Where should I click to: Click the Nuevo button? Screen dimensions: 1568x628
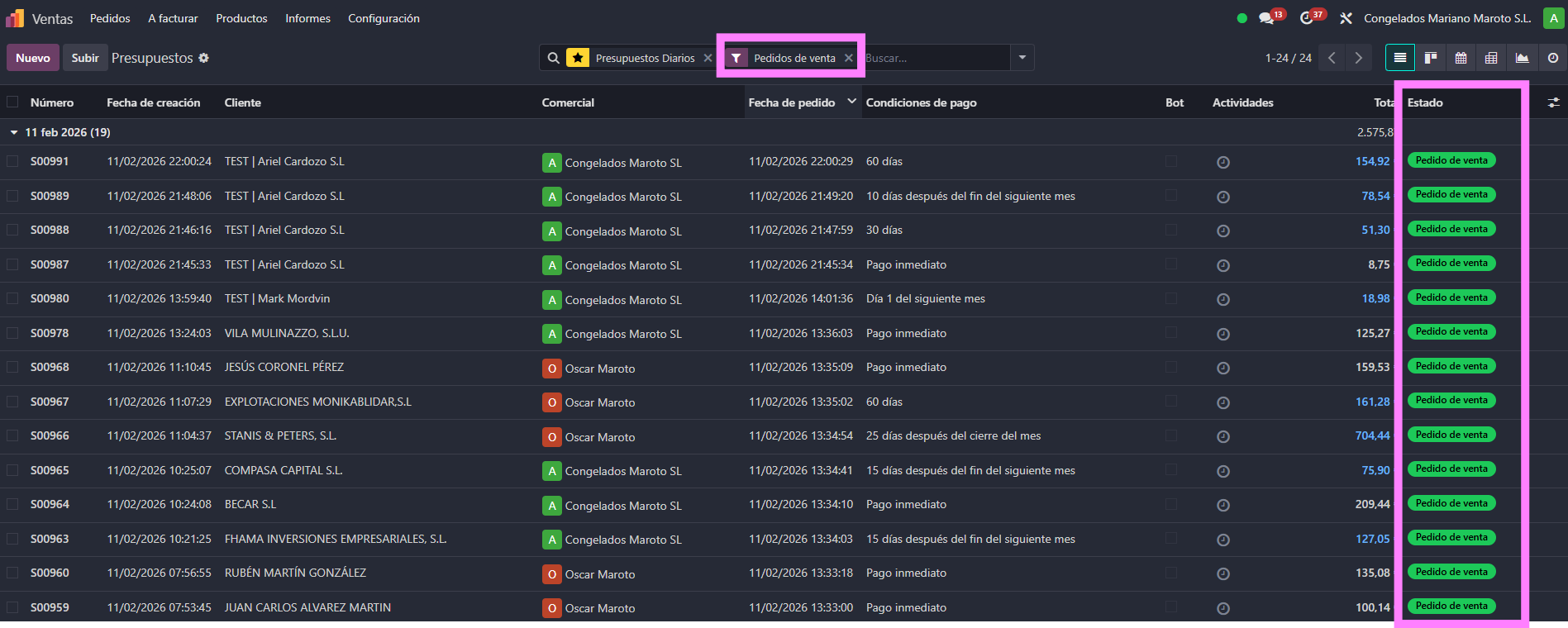(x=33, y=58)
